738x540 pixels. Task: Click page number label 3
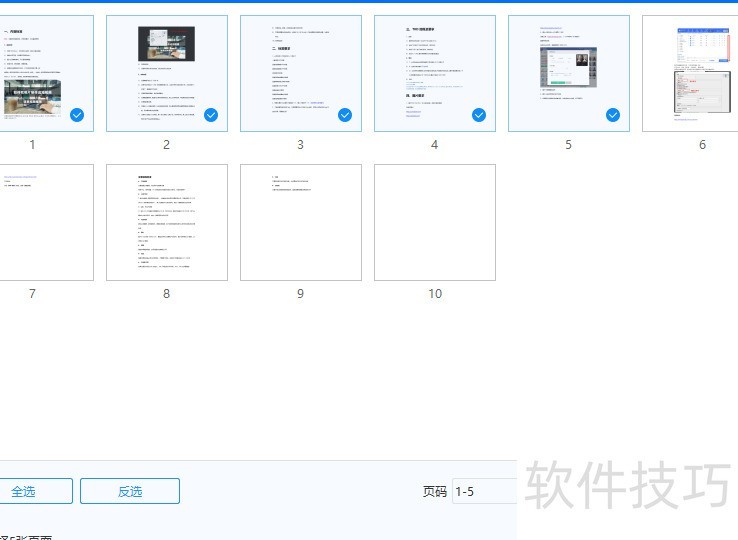coord(300,145)
